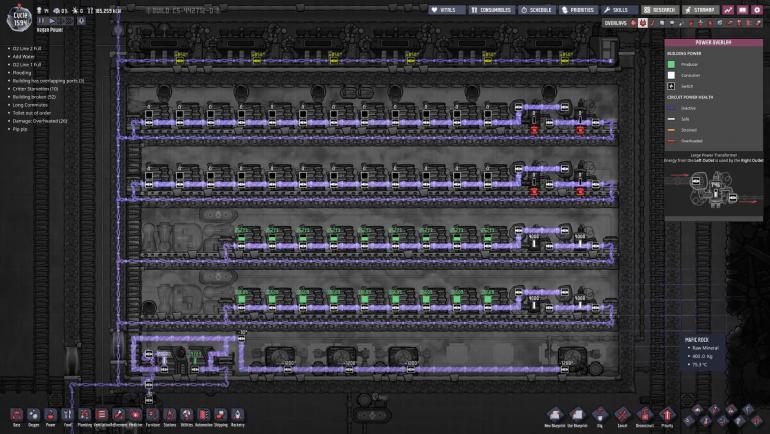The width and height of the screenshot is (770, 434).
Task: Open the Base build category
Action: [17, 416]
